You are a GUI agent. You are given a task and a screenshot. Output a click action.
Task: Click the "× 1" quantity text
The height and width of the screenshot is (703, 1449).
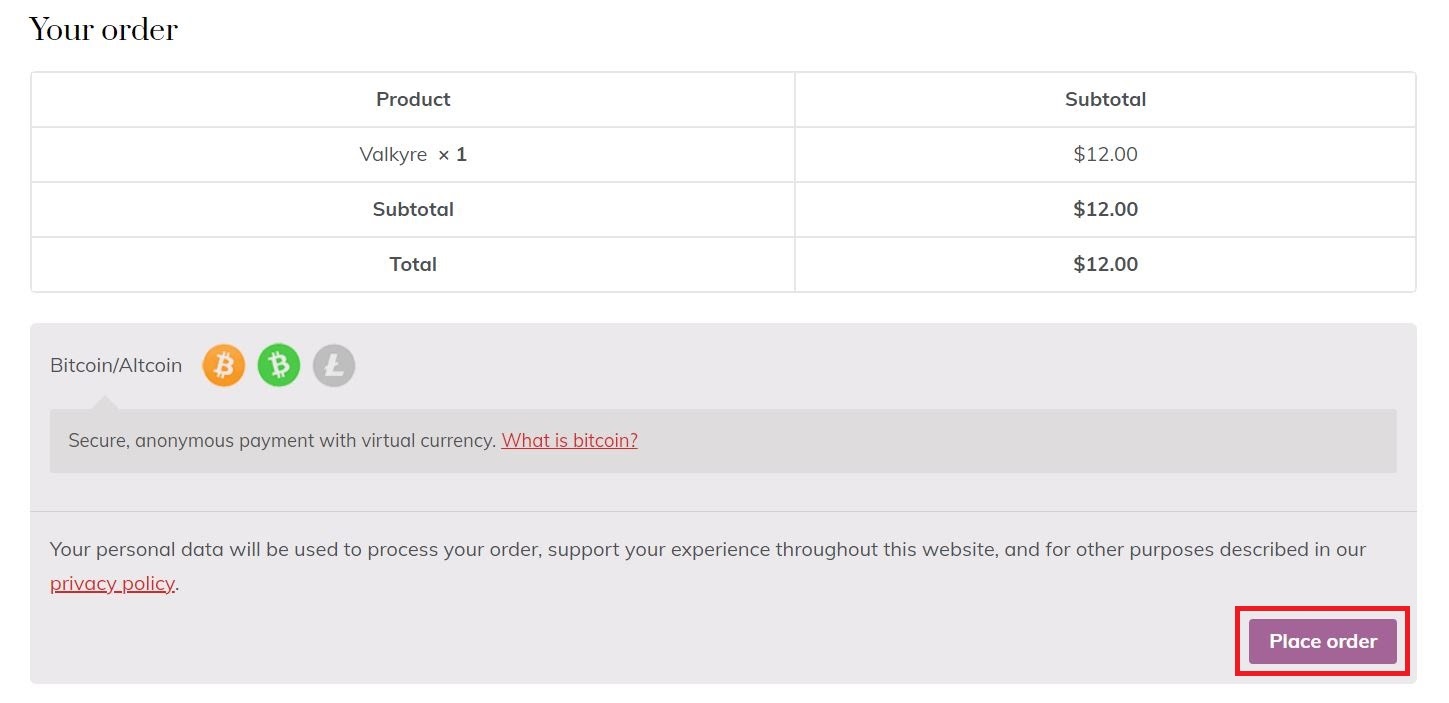pos(452,155)
